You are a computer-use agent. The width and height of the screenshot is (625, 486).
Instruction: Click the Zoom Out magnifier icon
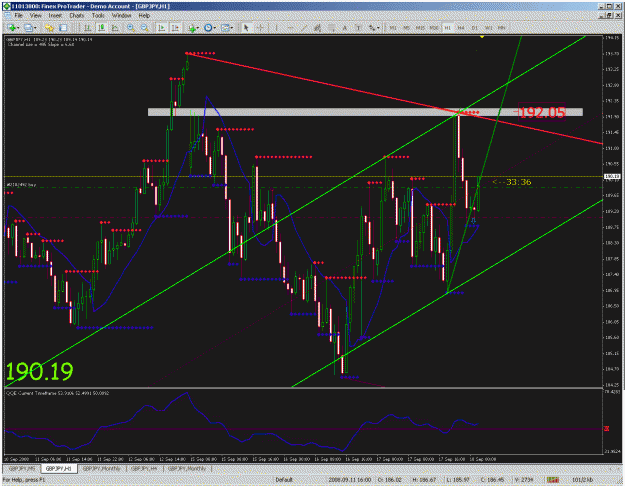(x=144, y=28)
